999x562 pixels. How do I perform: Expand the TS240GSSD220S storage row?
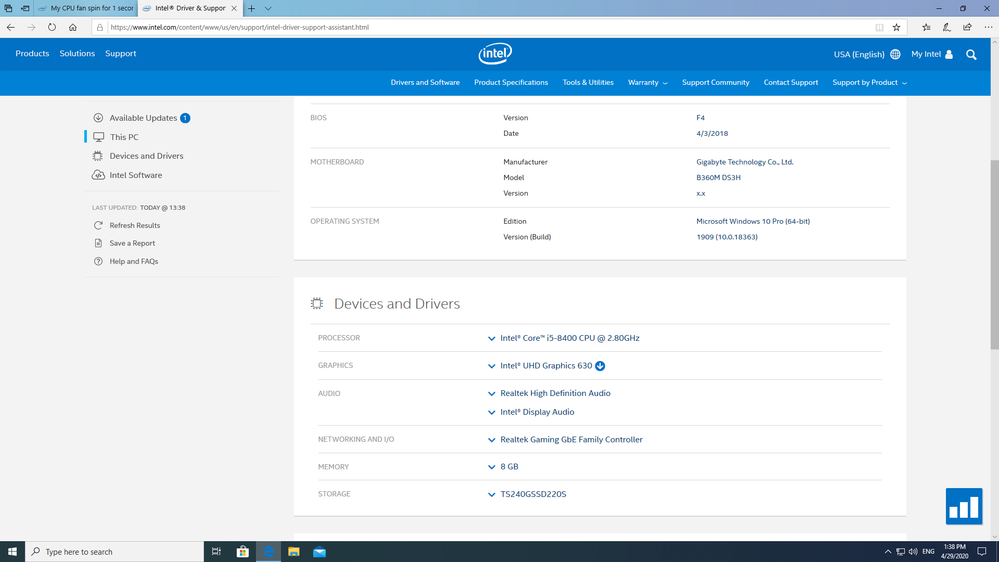(491, 494)
